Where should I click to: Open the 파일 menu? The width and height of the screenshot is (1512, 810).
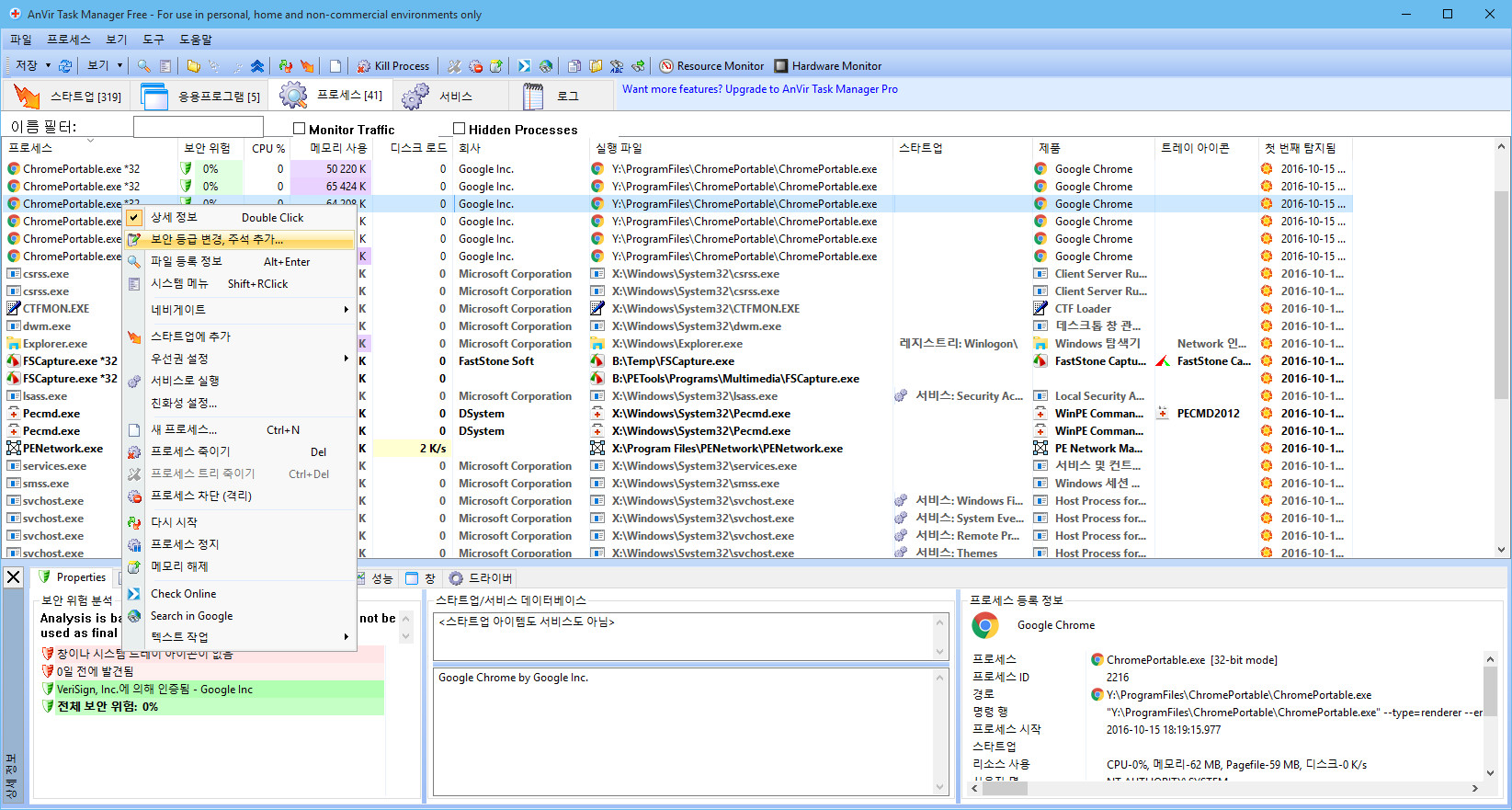pyautogui.click(x=21, y=40)
